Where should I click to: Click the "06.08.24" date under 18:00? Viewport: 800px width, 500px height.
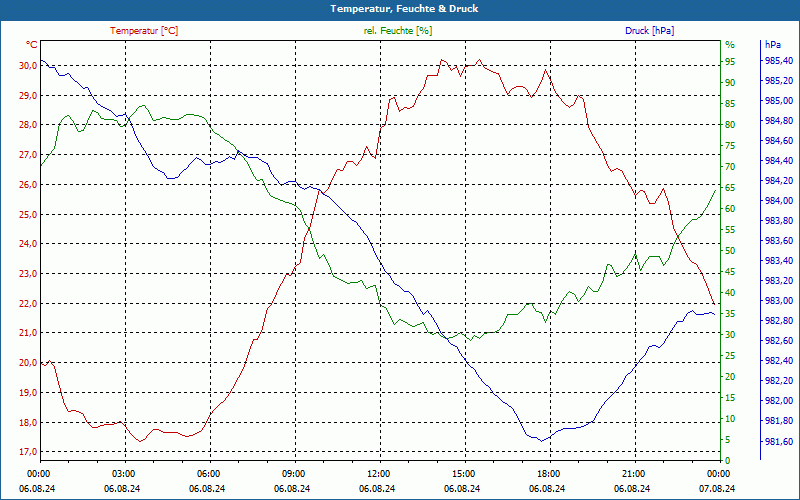click(547, 489)
